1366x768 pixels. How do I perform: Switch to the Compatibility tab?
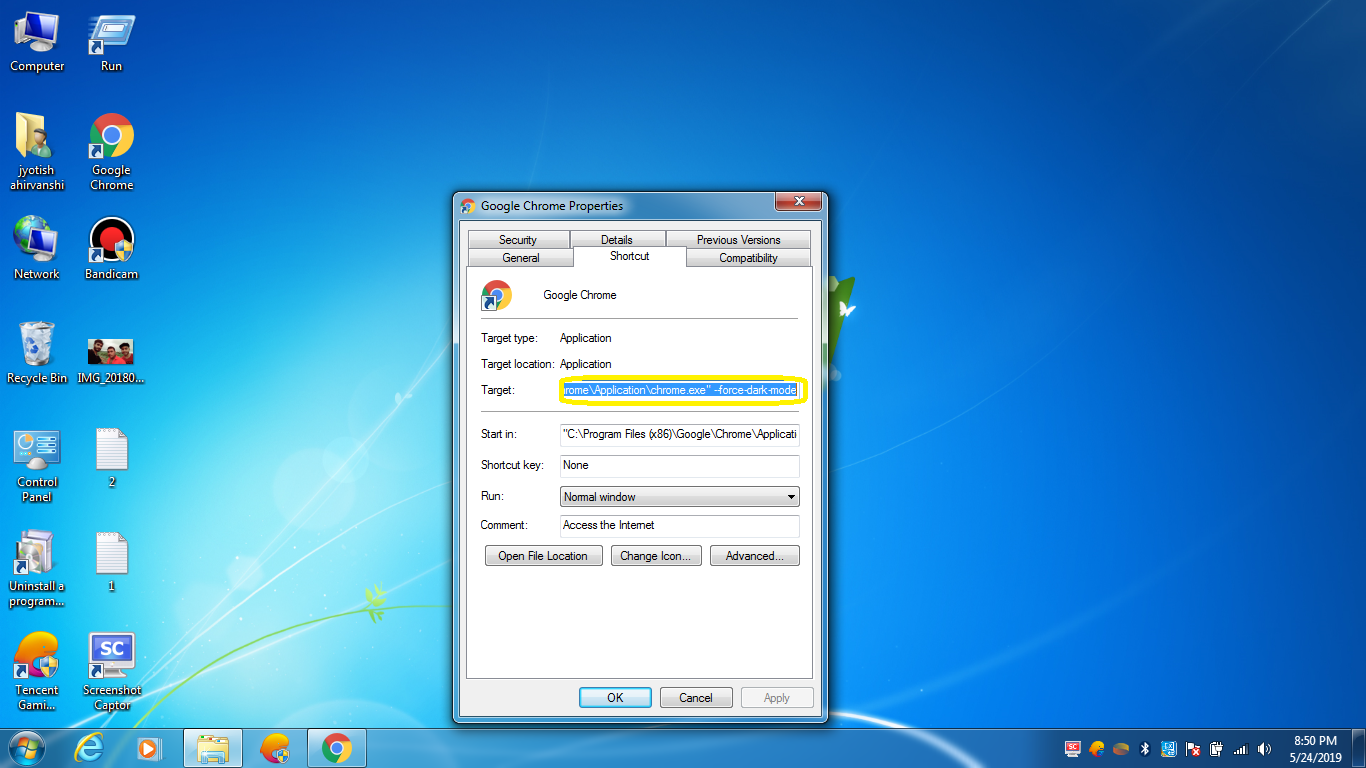(x=748, y=258)
